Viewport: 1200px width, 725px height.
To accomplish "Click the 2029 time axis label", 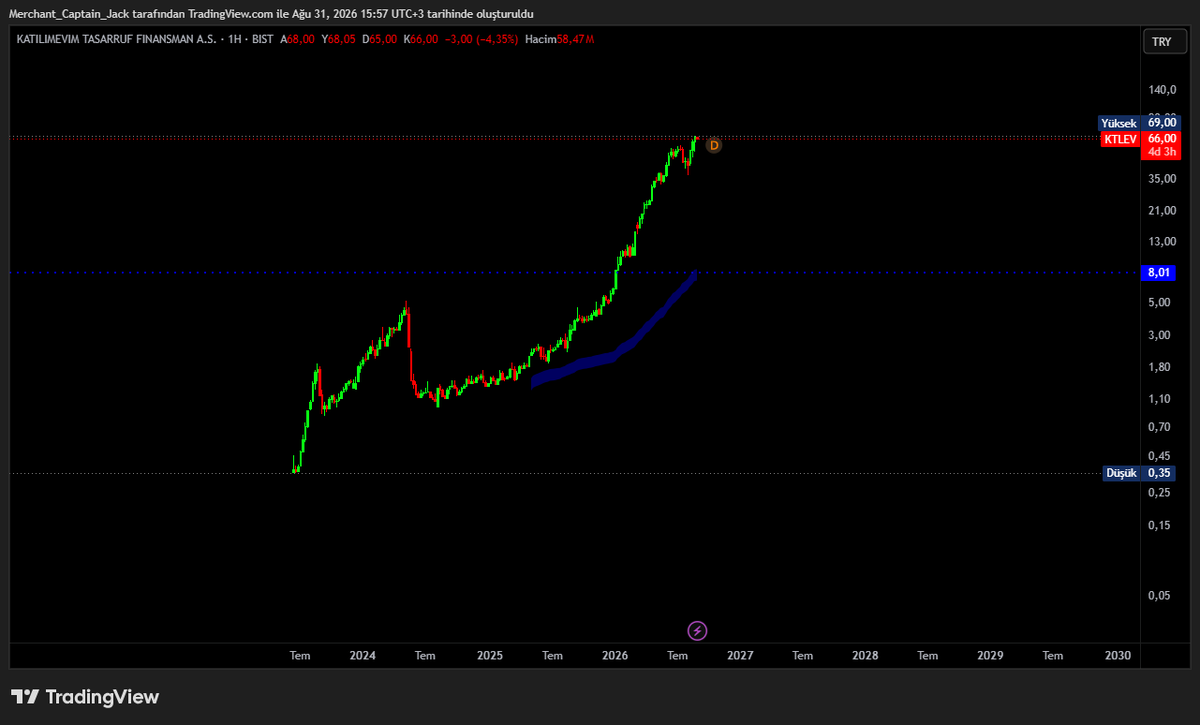I will click(990, 656).
